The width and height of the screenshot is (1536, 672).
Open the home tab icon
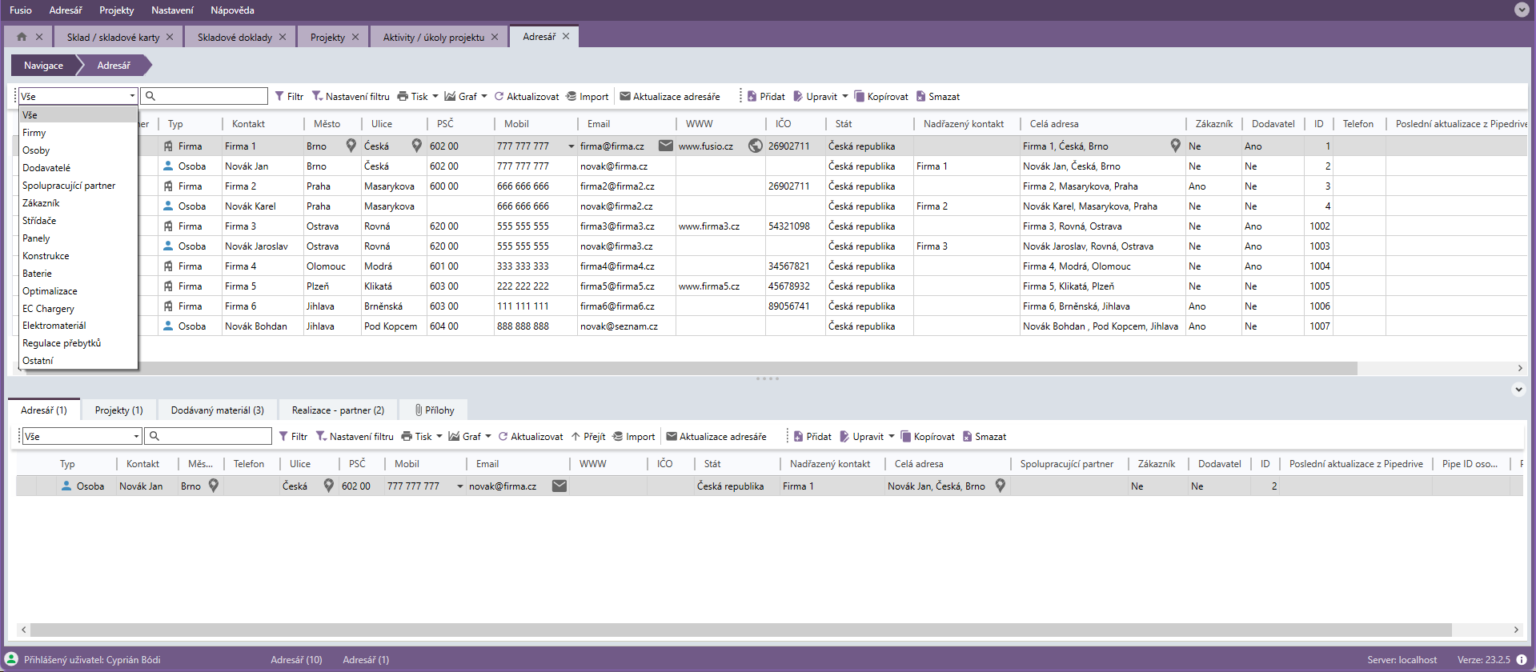click(x=22, y=37)
